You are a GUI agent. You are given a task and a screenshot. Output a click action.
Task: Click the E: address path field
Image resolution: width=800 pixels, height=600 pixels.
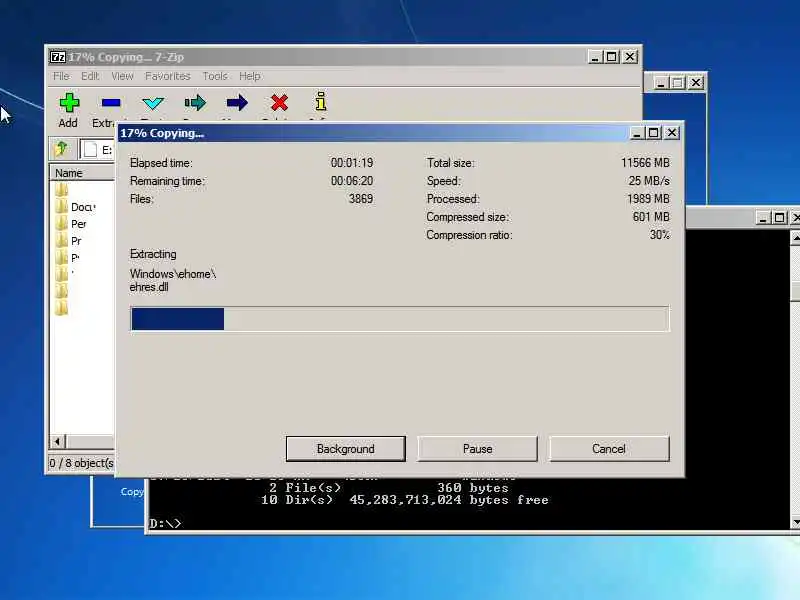point(98,149)
